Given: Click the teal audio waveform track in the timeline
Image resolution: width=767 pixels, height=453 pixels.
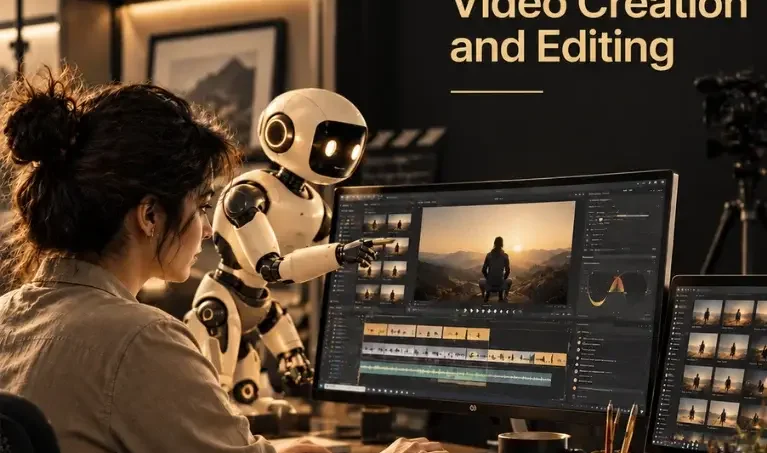Looking at the screenshot, I should pyautogui.click(x=455, y=372).
